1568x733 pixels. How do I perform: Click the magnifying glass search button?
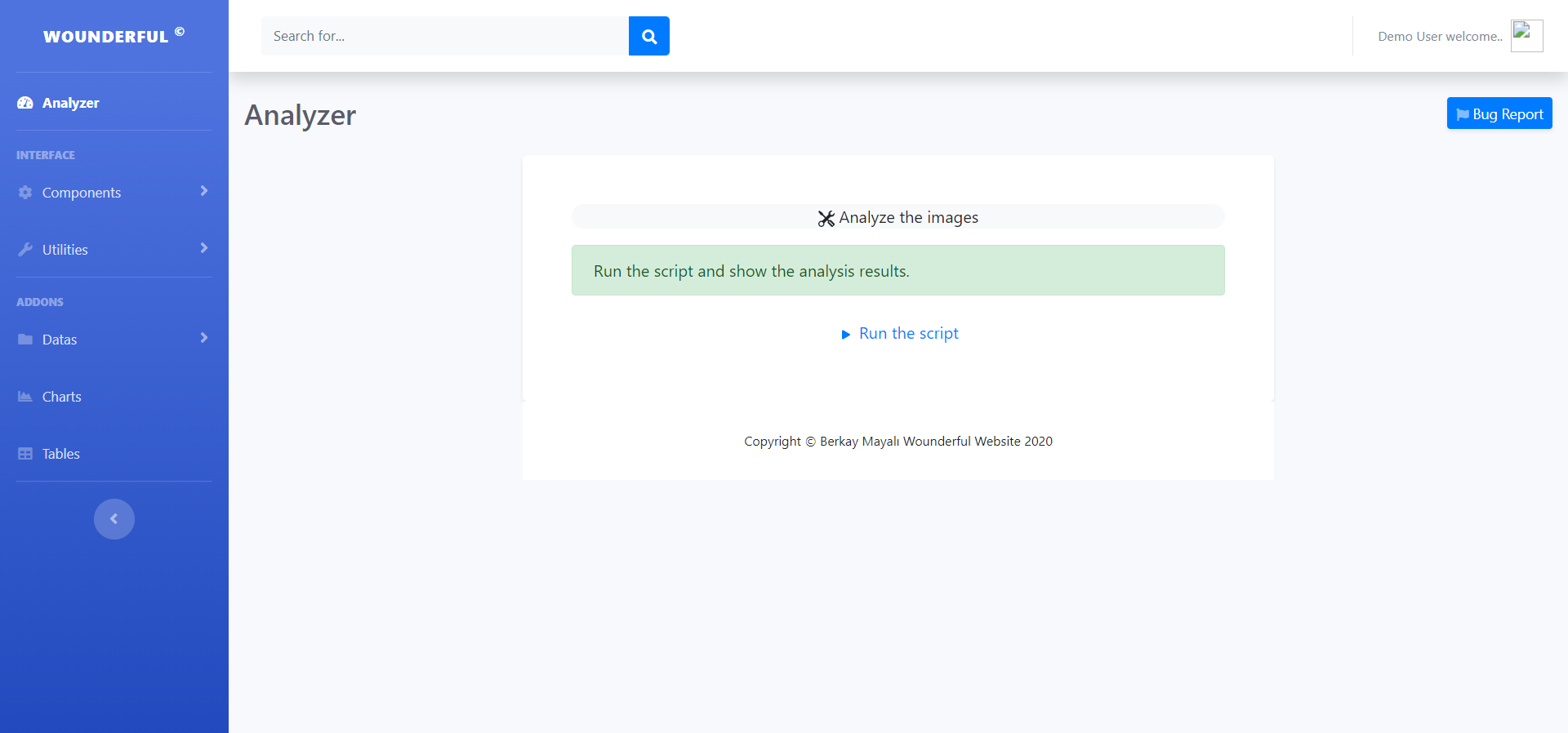coord(648,36)
